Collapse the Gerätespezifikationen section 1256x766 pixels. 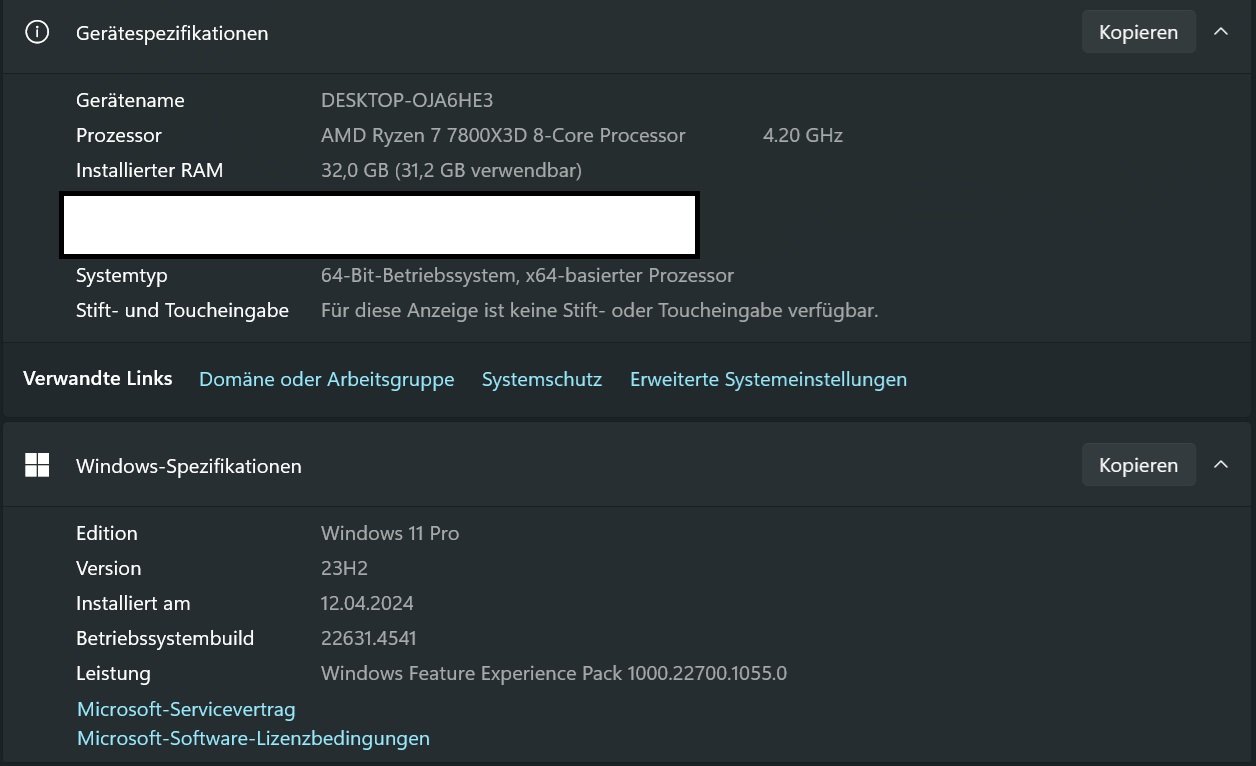click(x=1221, y=32)
